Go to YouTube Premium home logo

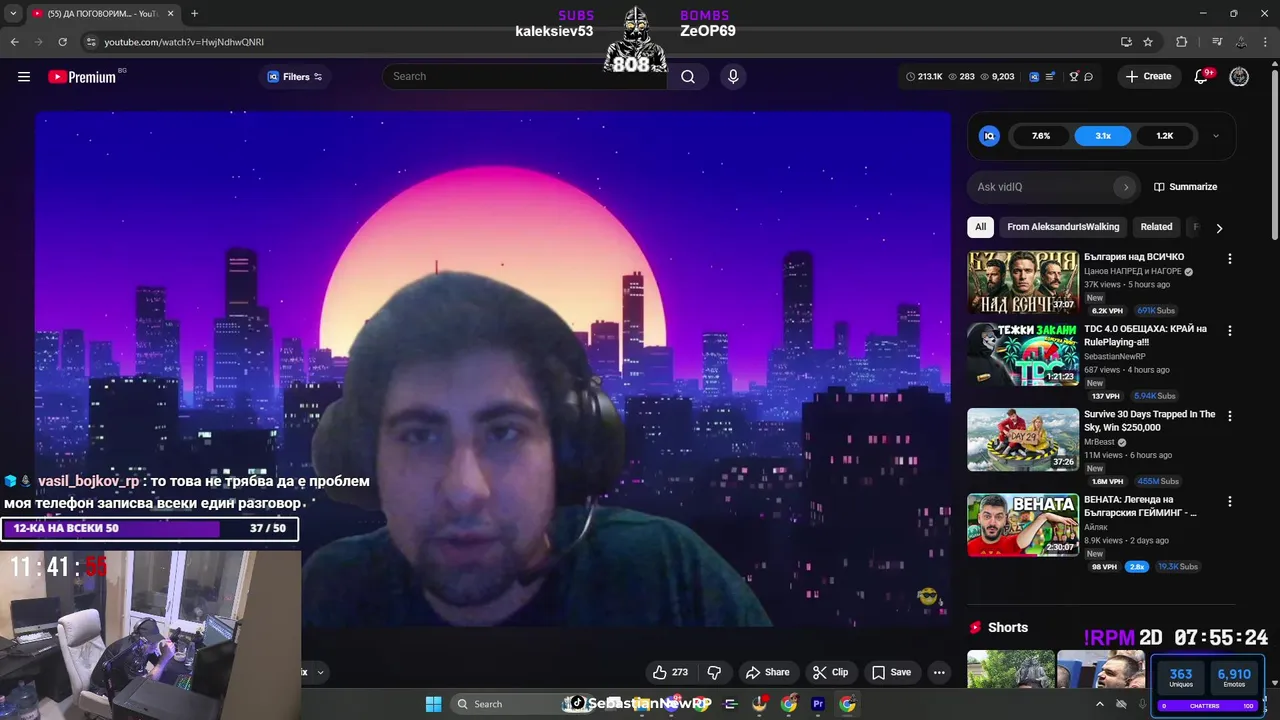click(82, 77)
